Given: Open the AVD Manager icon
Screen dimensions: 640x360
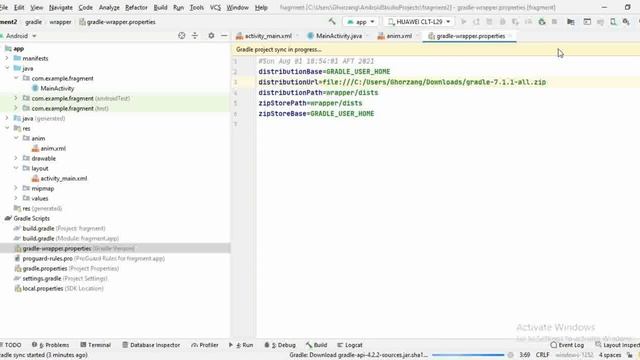Looking at the screenshot, I should pos(613,22).
